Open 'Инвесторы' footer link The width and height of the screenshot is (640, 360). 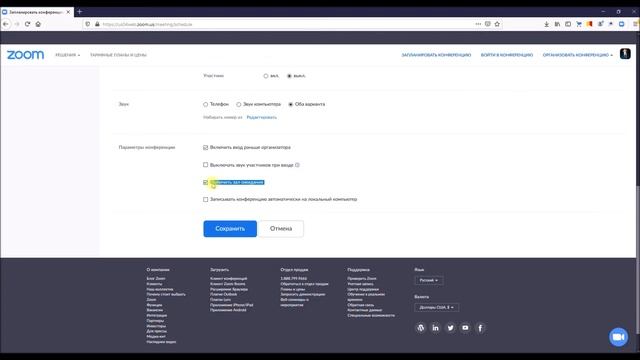click(x=156, y=326)
